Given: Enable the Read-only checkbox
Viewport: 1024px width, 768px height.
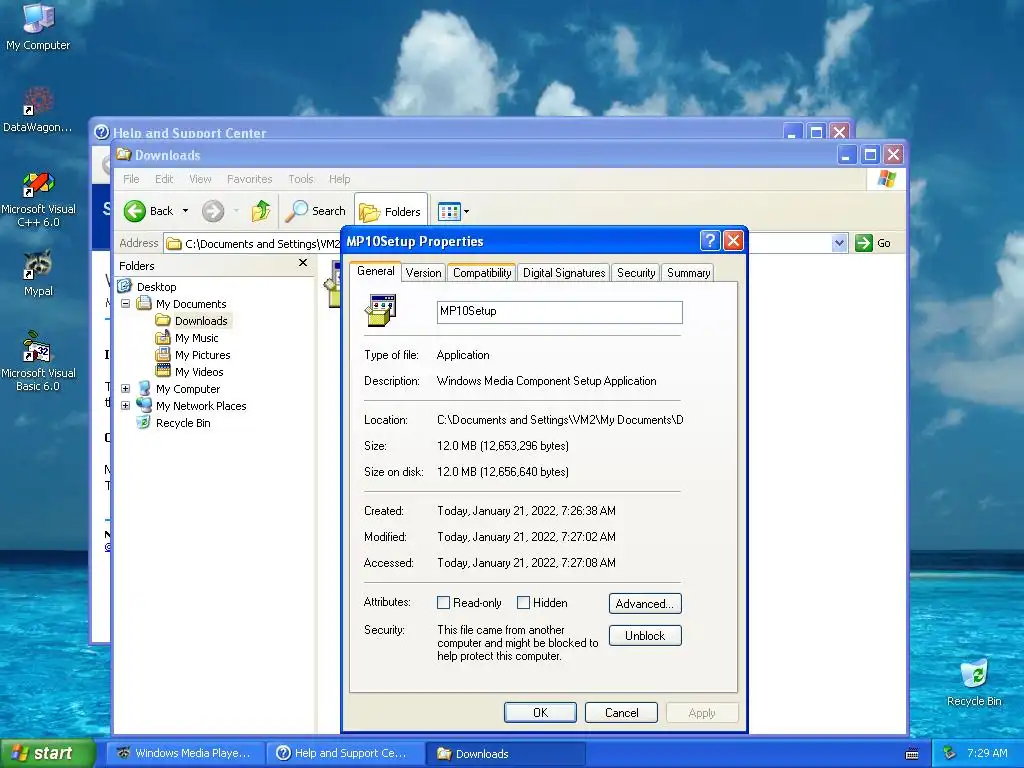Looking at the screenshot, I should 443,603.
